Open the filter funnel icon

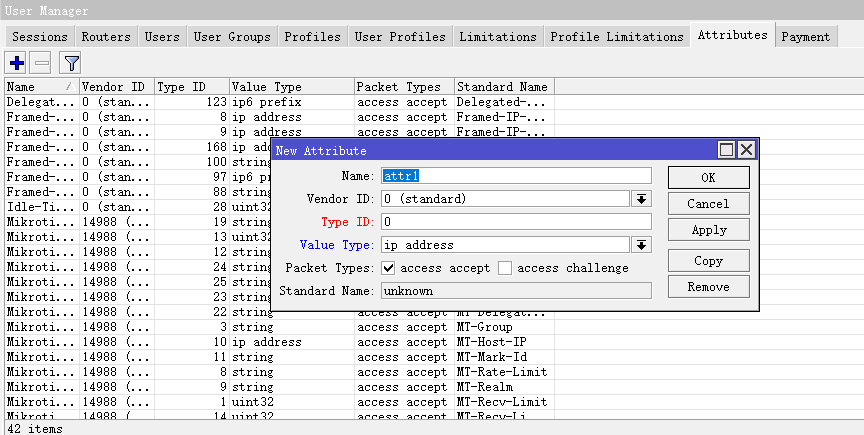click(x=71, y=63)
